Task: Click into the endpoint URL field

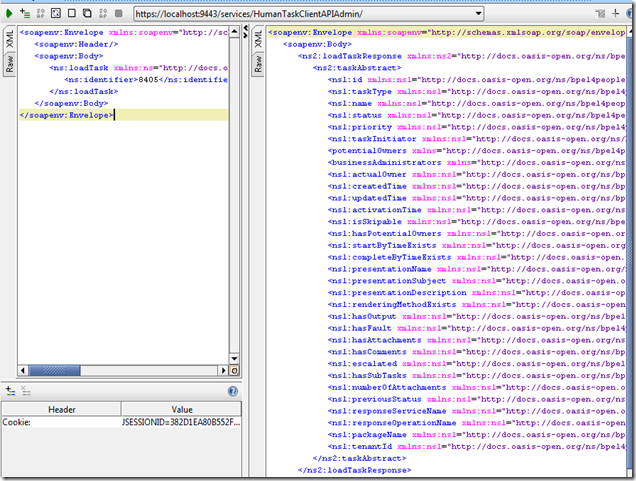Action: tap(304, 14)
